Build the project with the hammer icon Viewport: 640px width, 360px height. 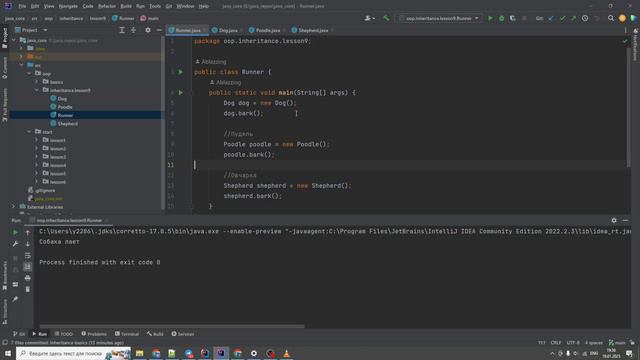386,18
